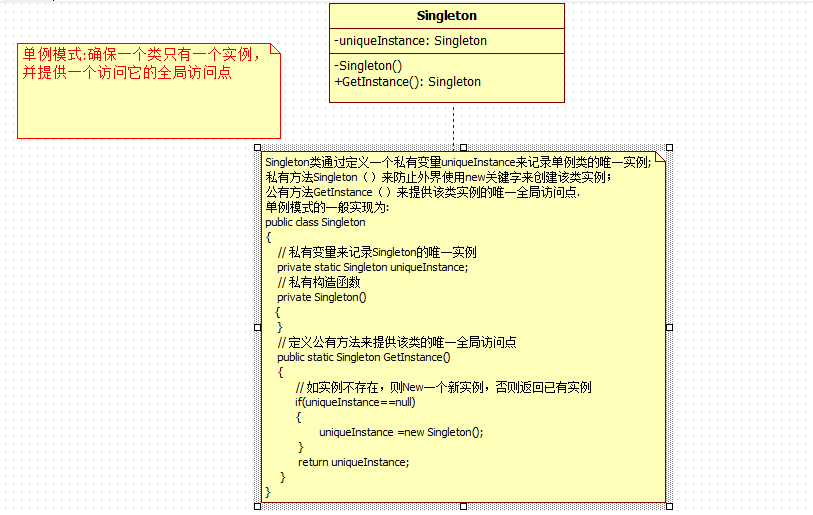
Task: Click the bottom-left resize handle of code note
Action: [257, 506]
